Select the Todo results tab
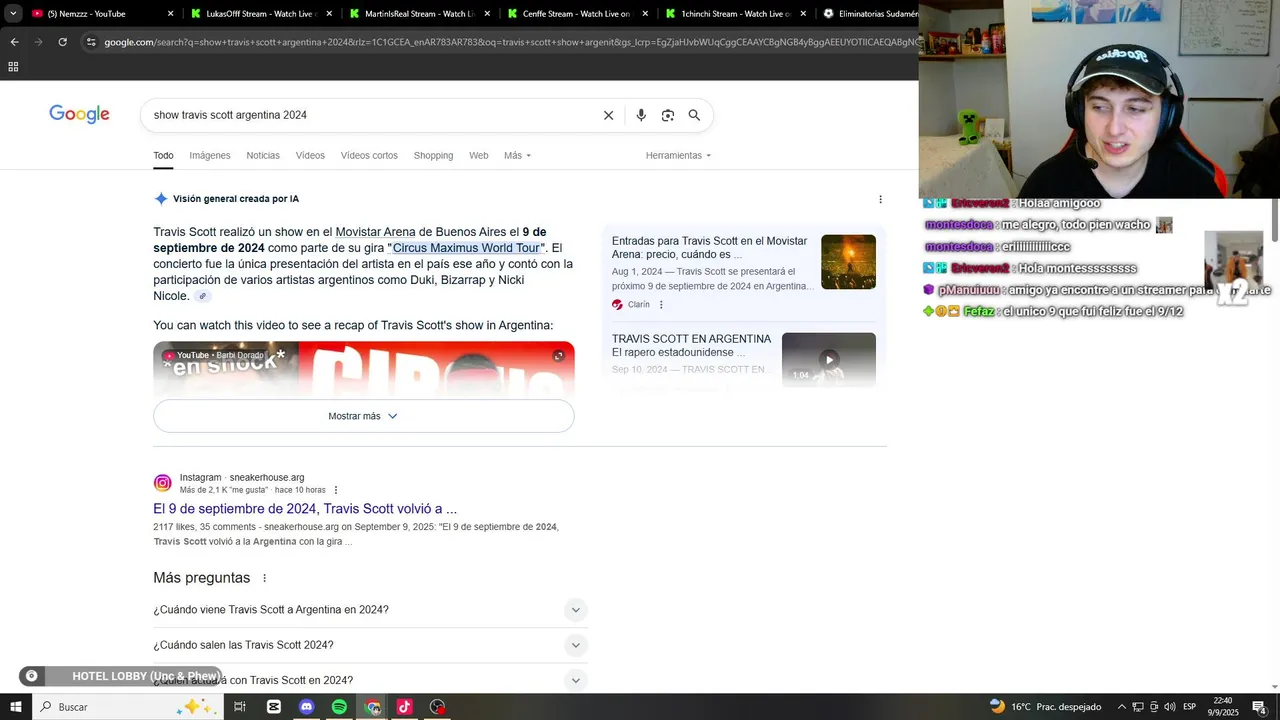This screenshot has width=1280, height=720. (163, 156)
